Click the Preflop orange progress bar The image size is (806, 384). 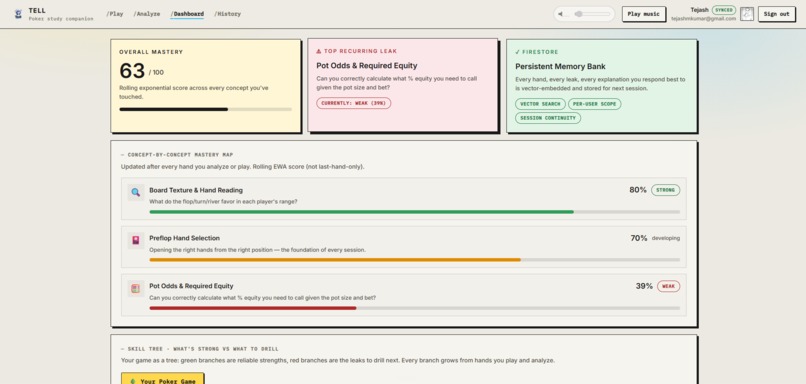[414, 260]
